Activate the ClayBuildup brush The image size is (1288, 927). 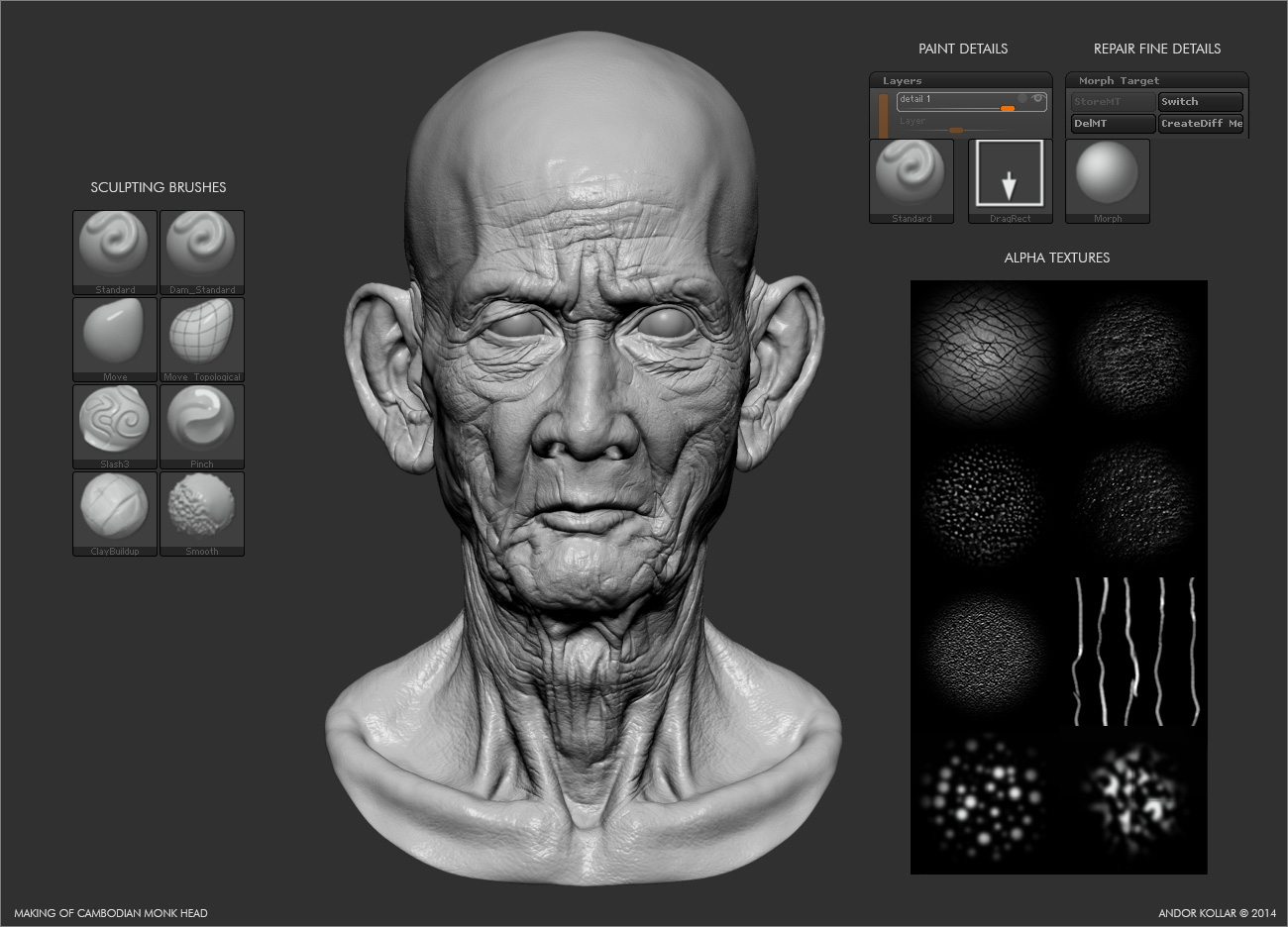click(x=115, y=513)
